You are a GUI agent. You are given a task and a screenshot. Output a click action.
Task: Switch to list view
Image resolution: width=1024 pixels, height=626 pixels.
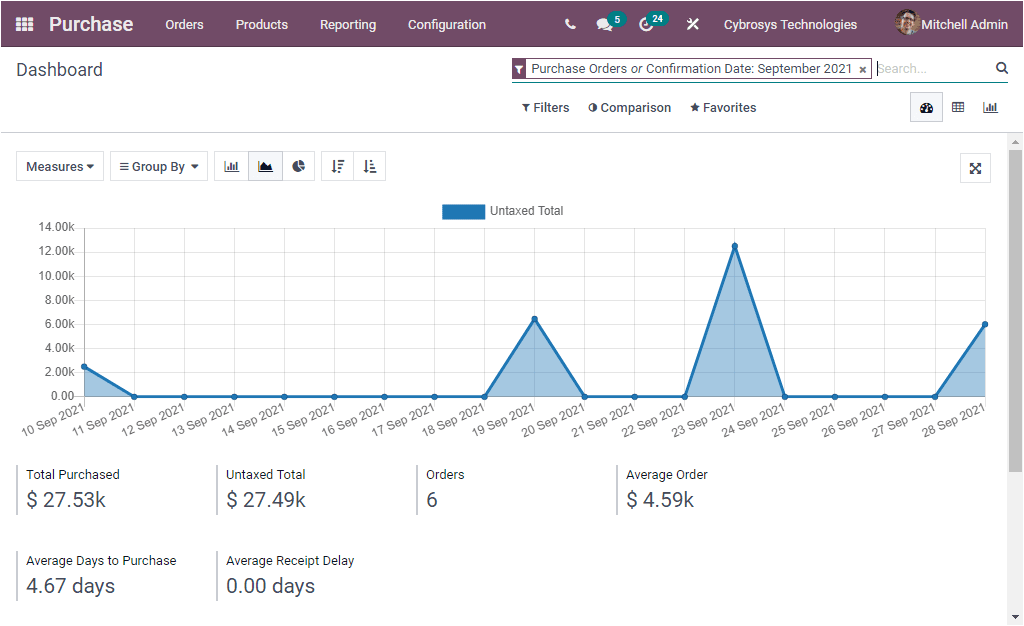tap(958, 107)
